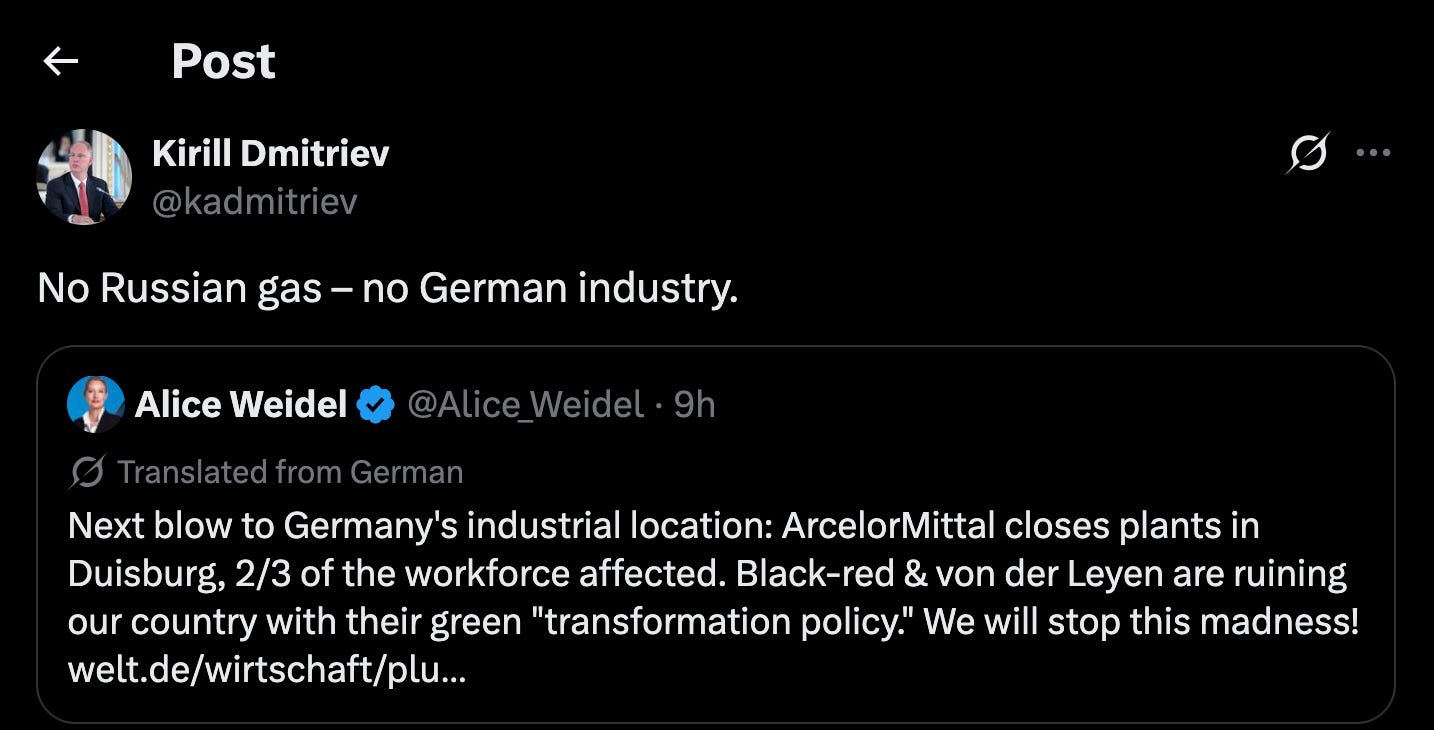Open the @kadmitriev handle

(255, 202)
